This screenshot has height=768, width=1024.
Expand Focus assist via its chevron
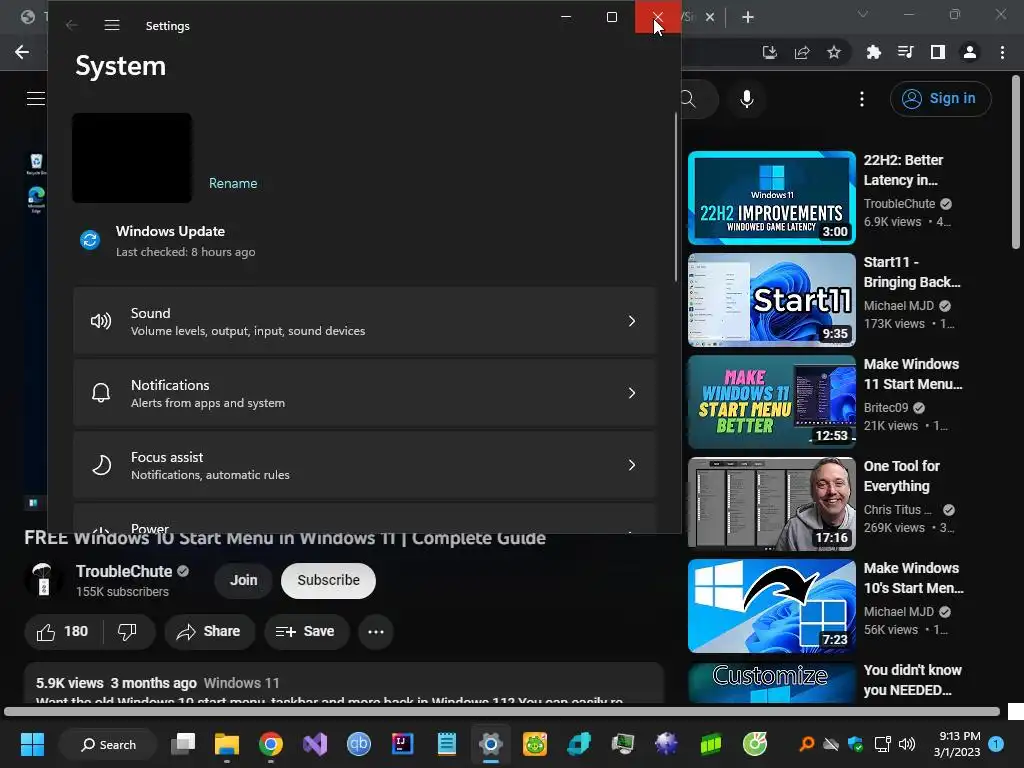tap(632, 465)
